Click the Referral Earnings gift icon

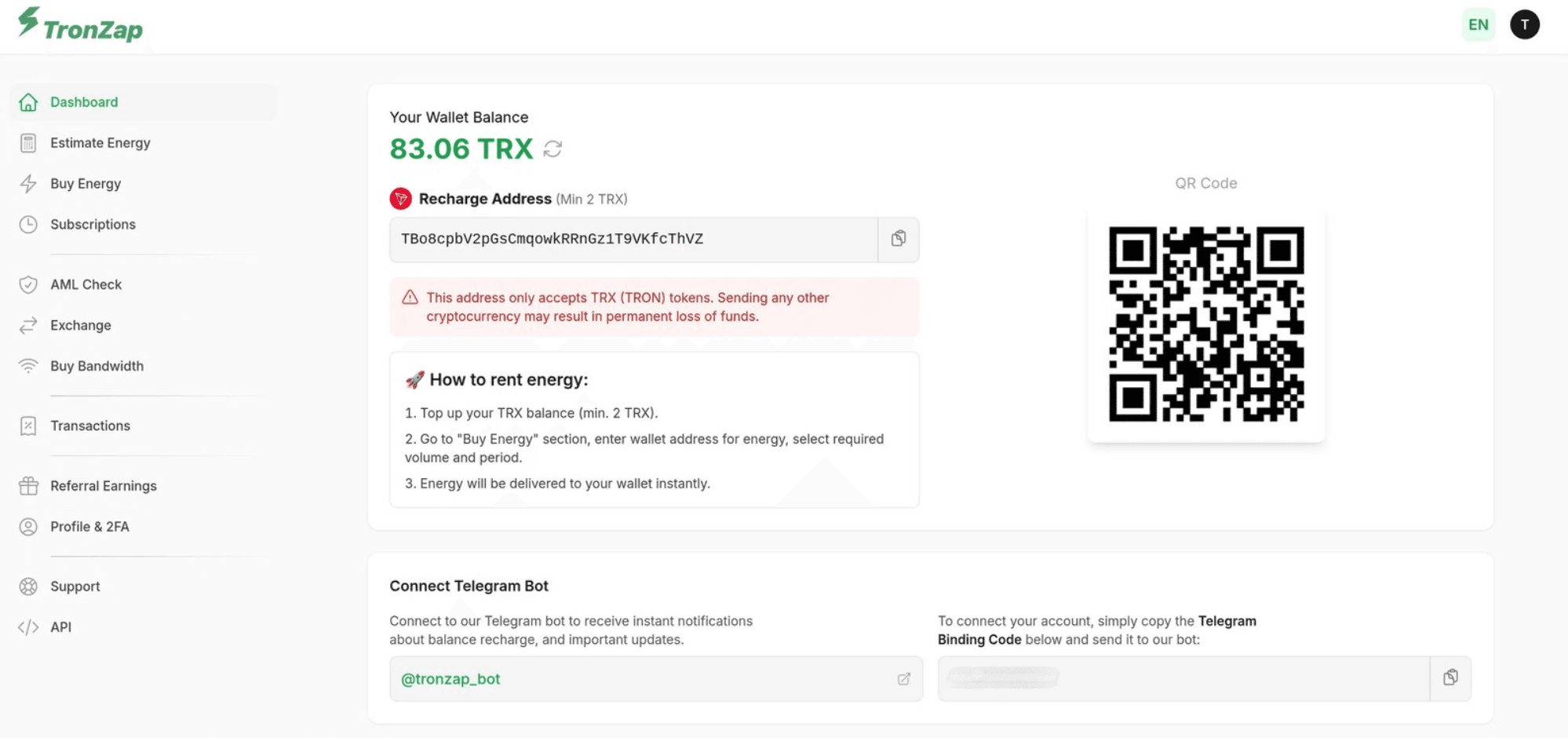pyautogui.click(x=28, y=485)
